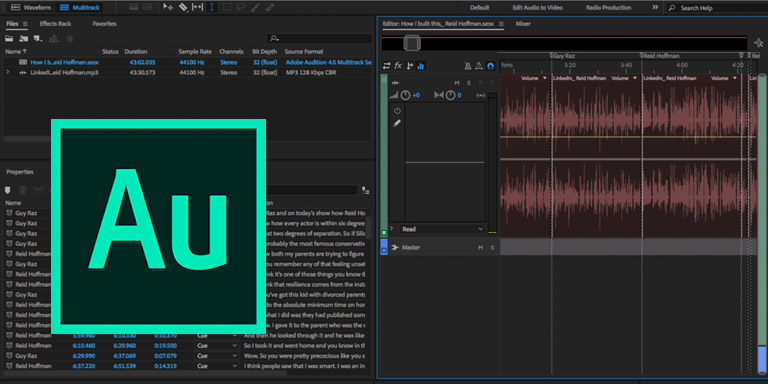
Task: Click the Master track output icon
Action: coord(395,247)
